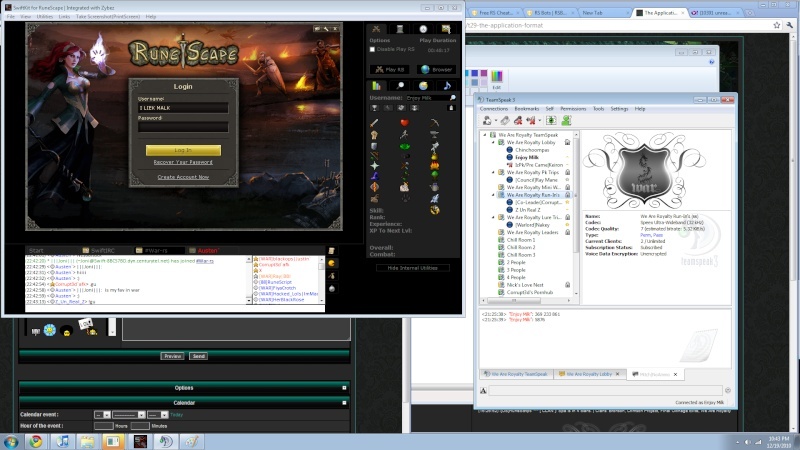800x450 pixels.
Task: Click TeamSpeak mute speakers toolbar icon
Action: (x=531, y=121)
